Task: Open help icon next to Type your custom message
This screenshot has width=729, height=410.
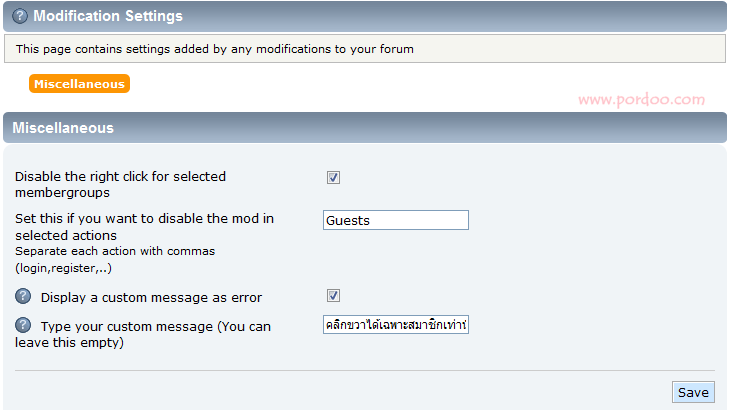Action: coord(23,325)
